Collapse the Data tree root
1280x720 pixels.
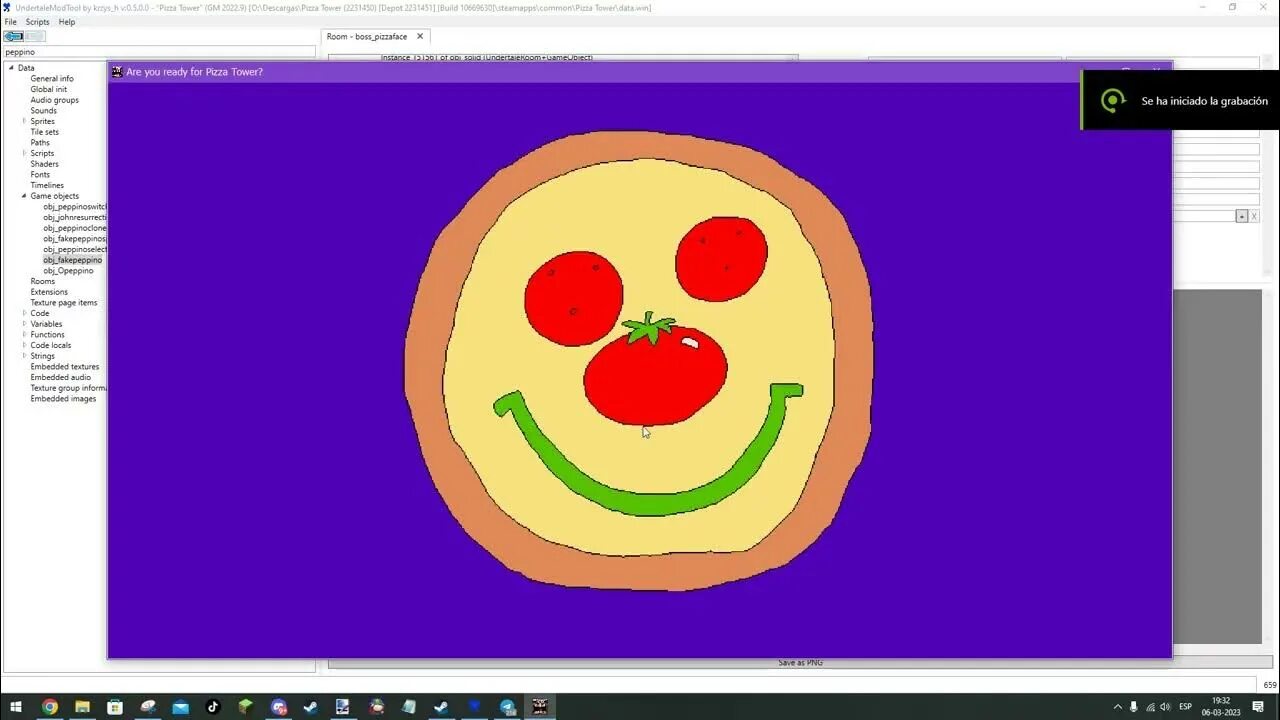(x=11, y=68)
